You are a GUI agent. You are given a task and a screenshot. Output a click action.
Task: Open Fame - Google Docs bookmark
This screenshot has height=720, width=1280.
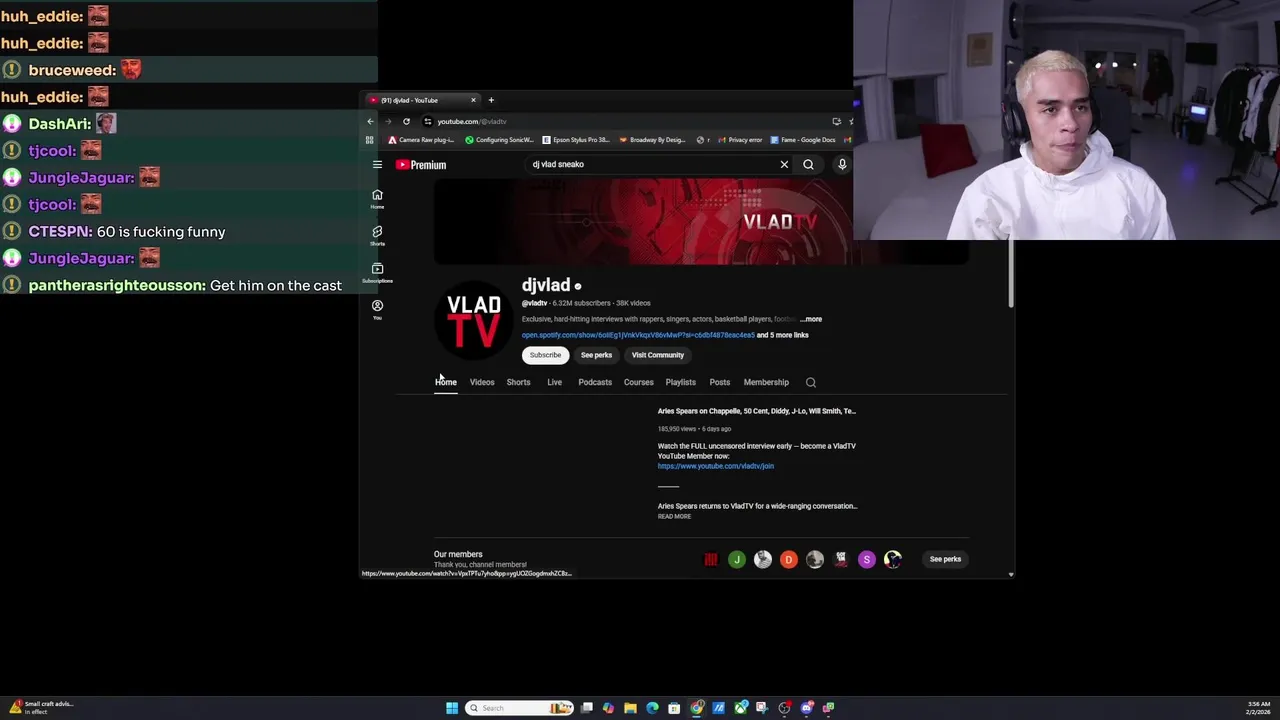click(x=803, y=140)
